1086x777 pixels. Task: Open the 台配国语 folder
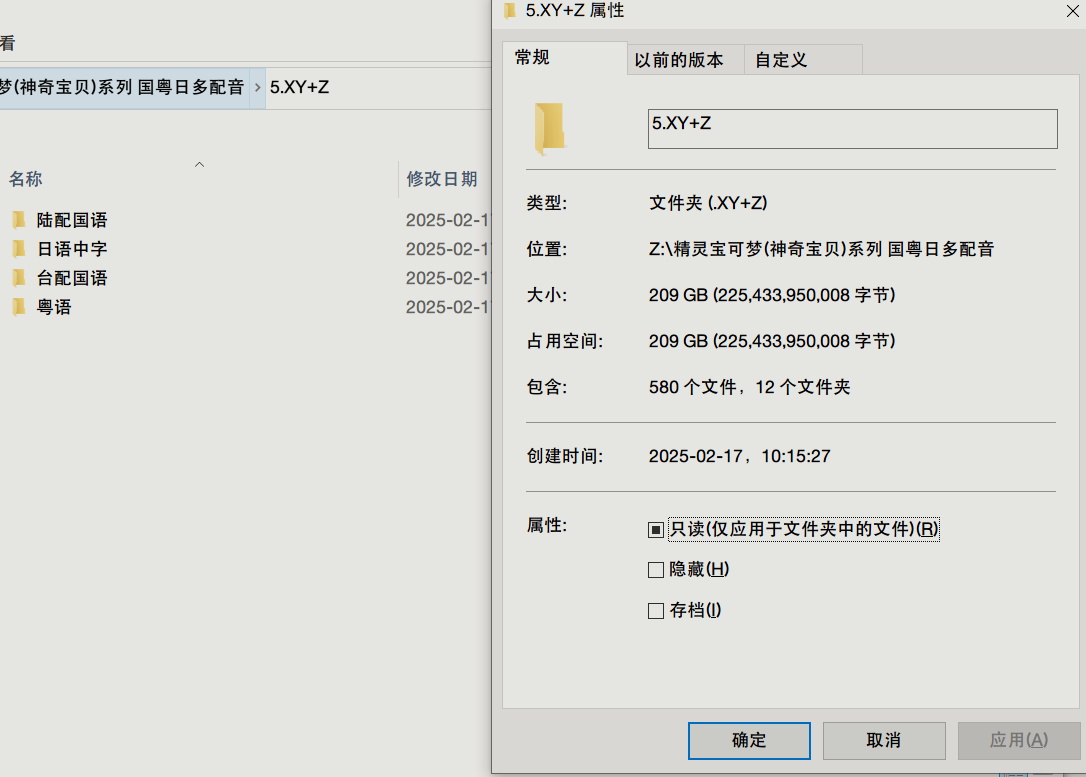point(72,277)
